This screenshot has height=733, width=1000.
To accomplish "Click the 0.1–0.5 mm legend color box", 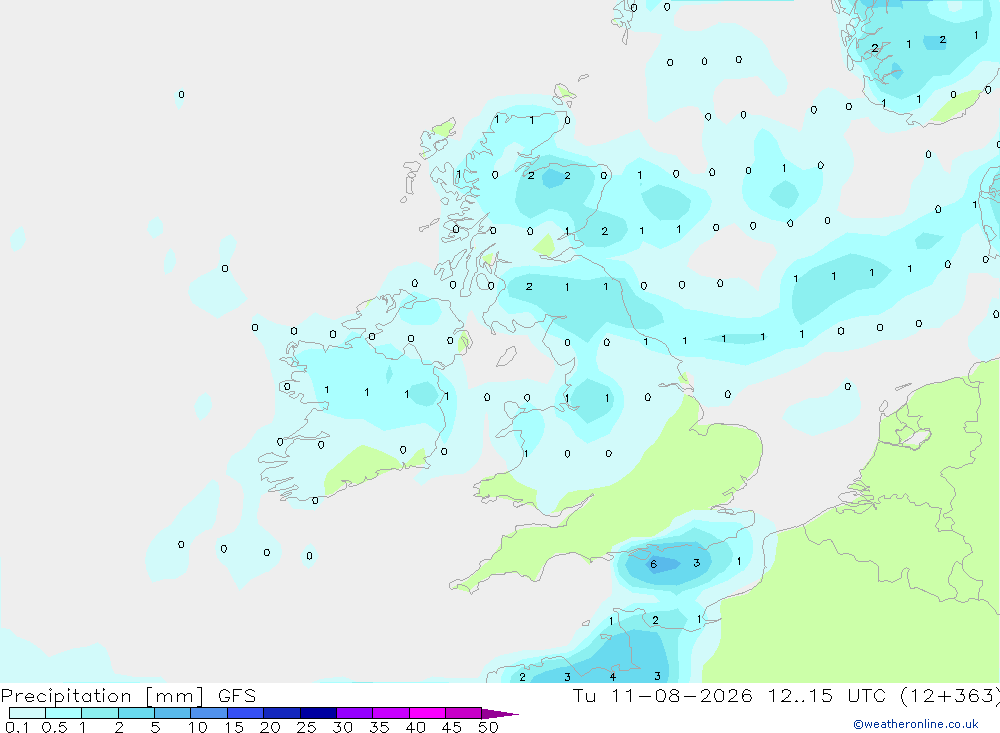I will pyautogui.click(x=27, y=713).
